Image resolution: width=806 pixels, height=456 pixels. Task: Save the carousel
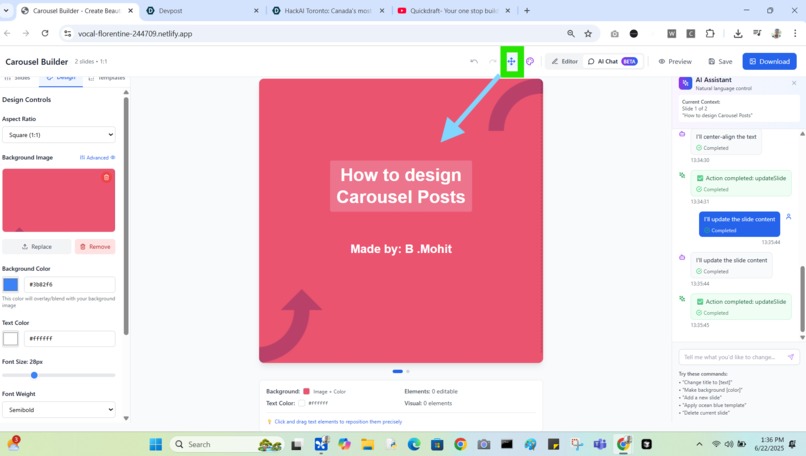720,61
